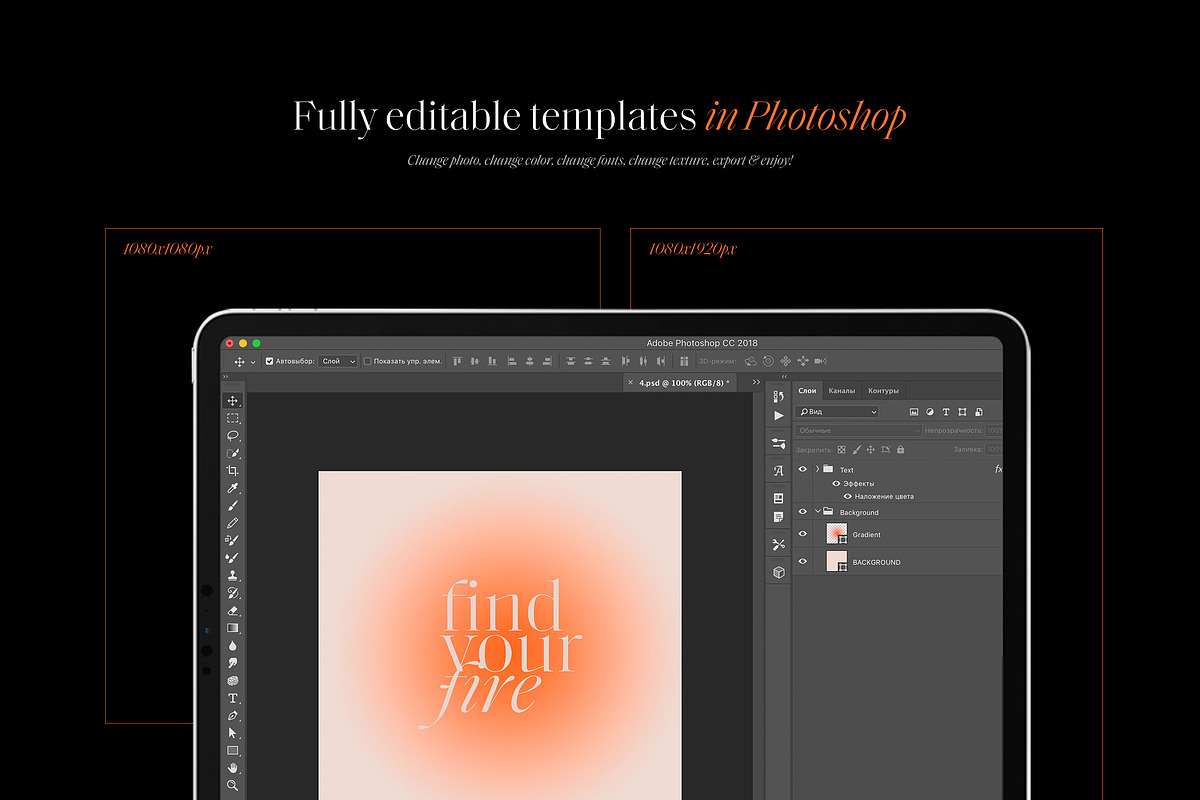The height and width of the screenshot is (800, 1200).
Task: Select the Path Selection arrow tool
Action: tap(233, 733)
